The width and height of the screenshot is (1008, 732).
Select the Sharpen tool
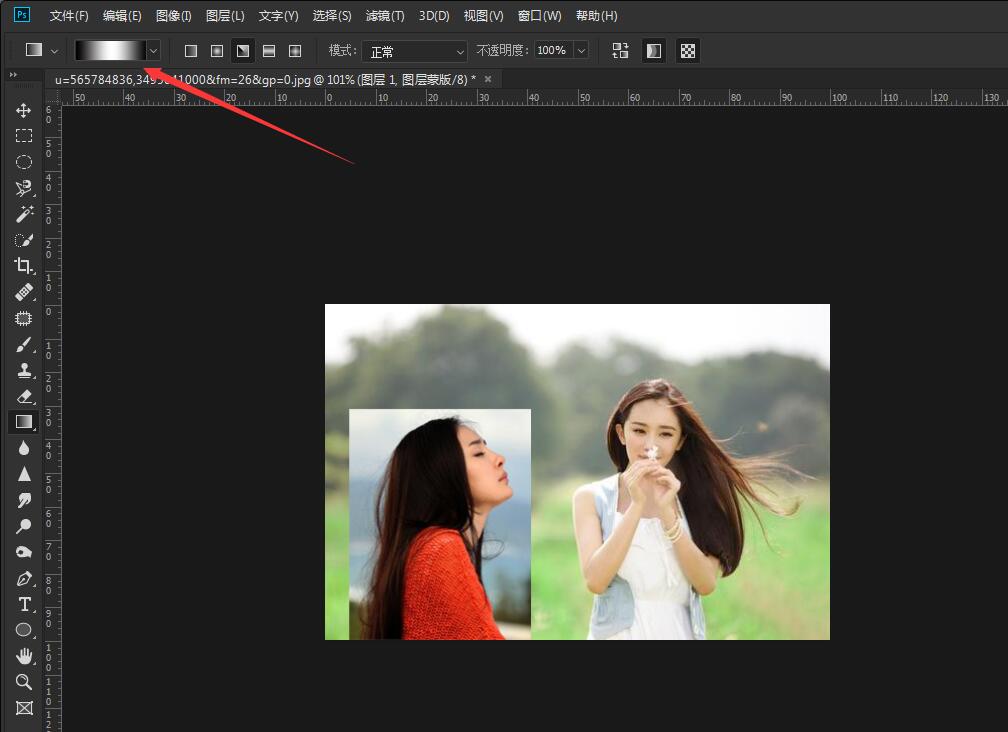point(24,474)
